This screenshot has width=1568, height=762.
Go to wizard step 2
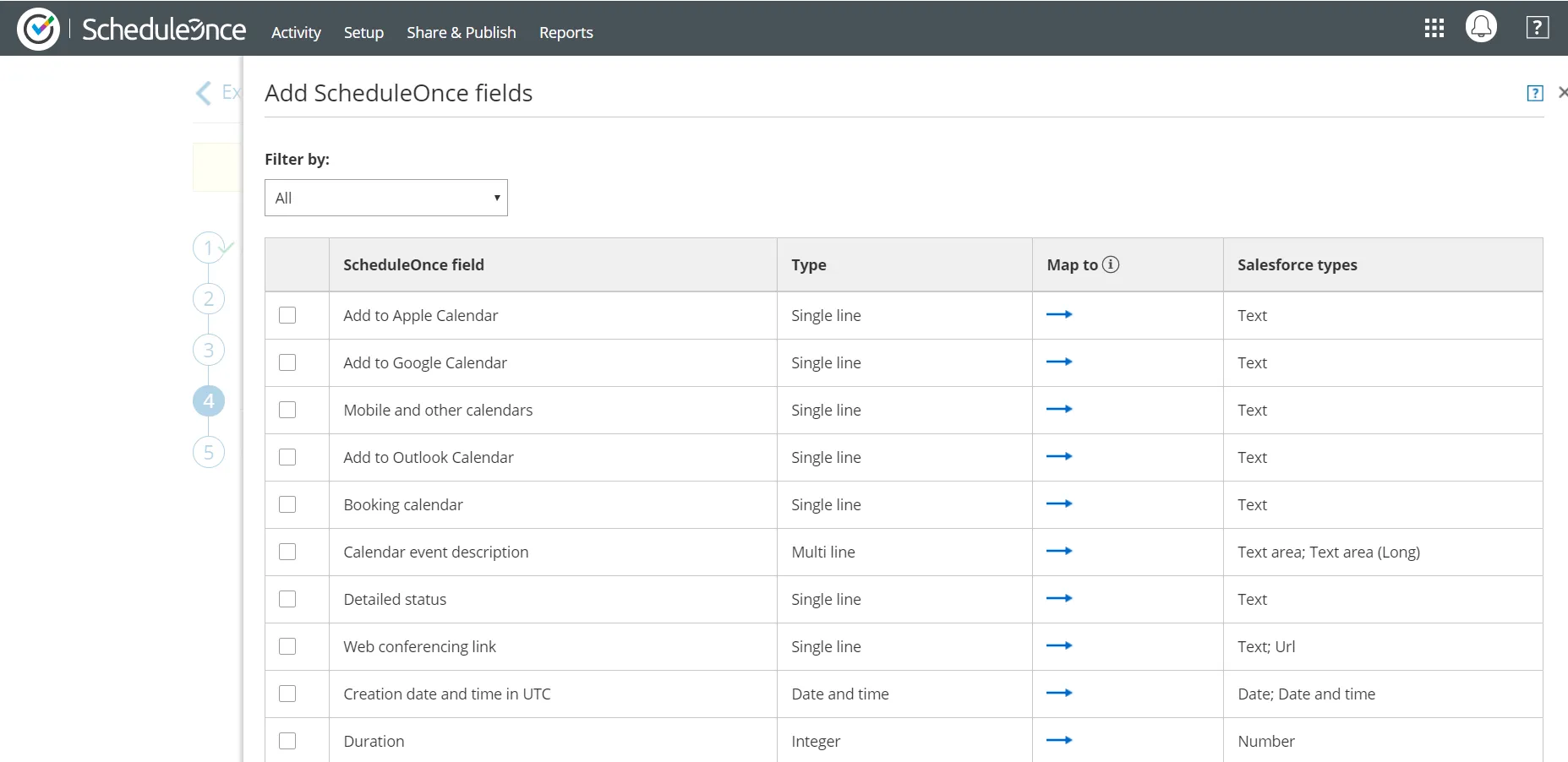(x=209, y=299)
